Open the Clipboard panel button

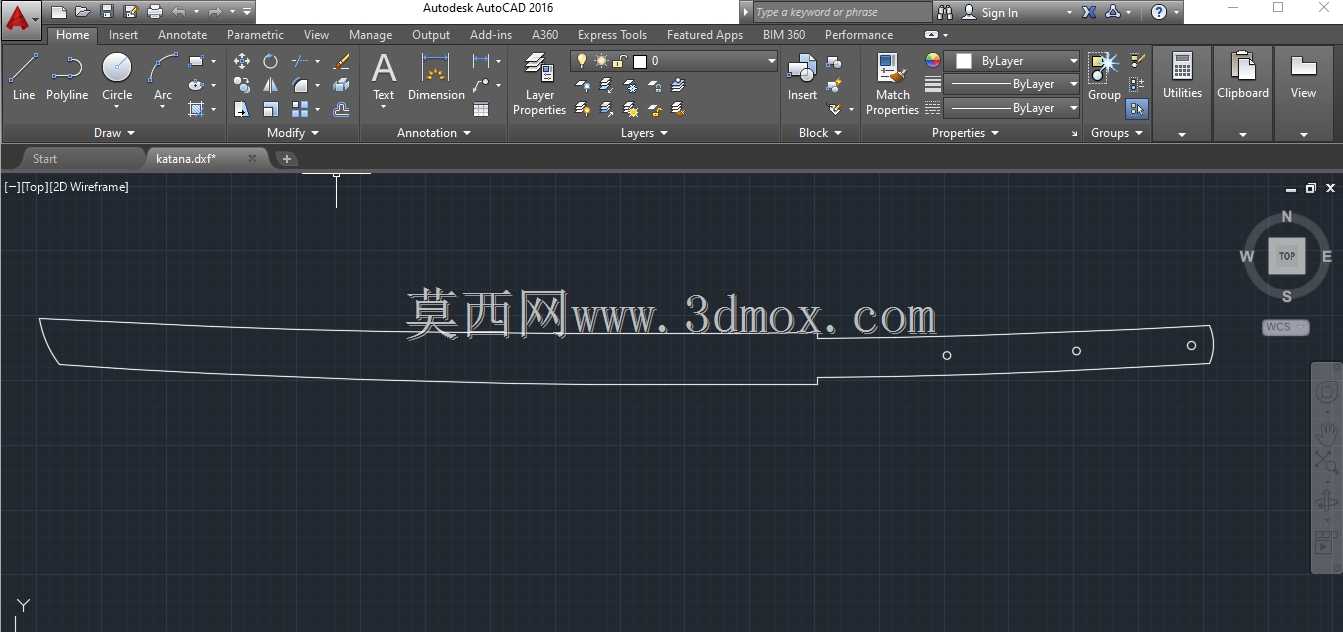click(1243, 92)
